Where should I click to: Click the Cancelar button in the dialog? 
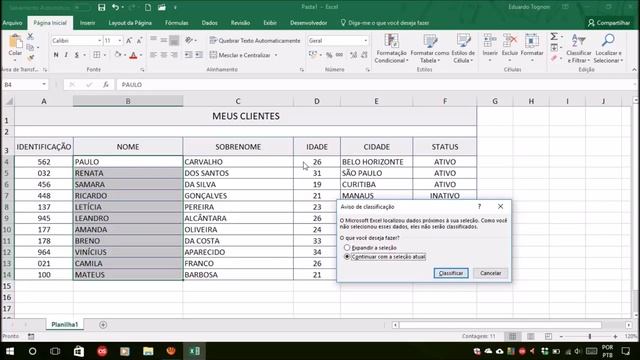[491, 273]
